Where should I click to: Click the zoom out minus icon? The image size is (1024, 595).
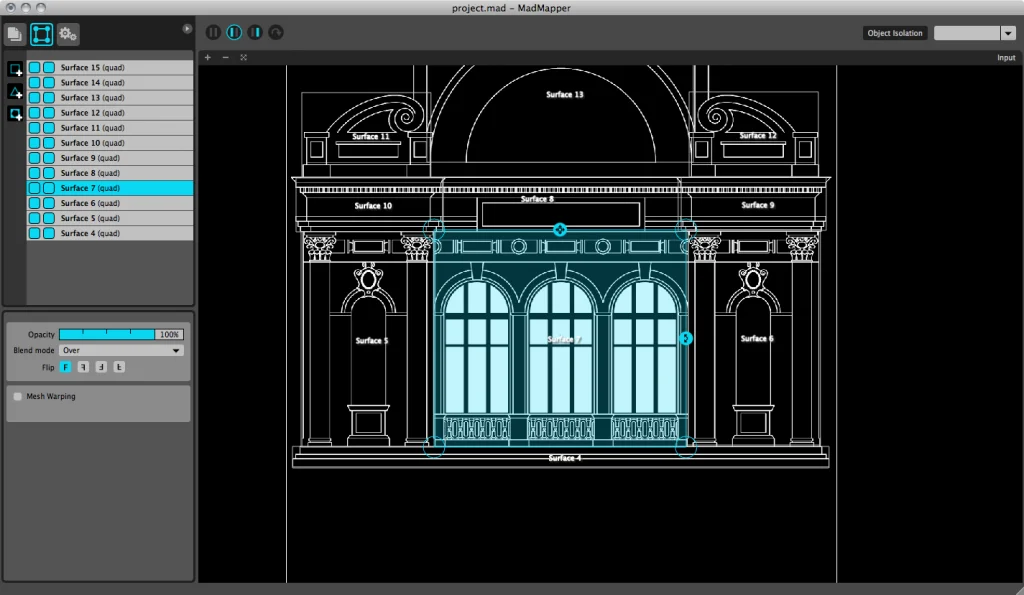[225, 58]
